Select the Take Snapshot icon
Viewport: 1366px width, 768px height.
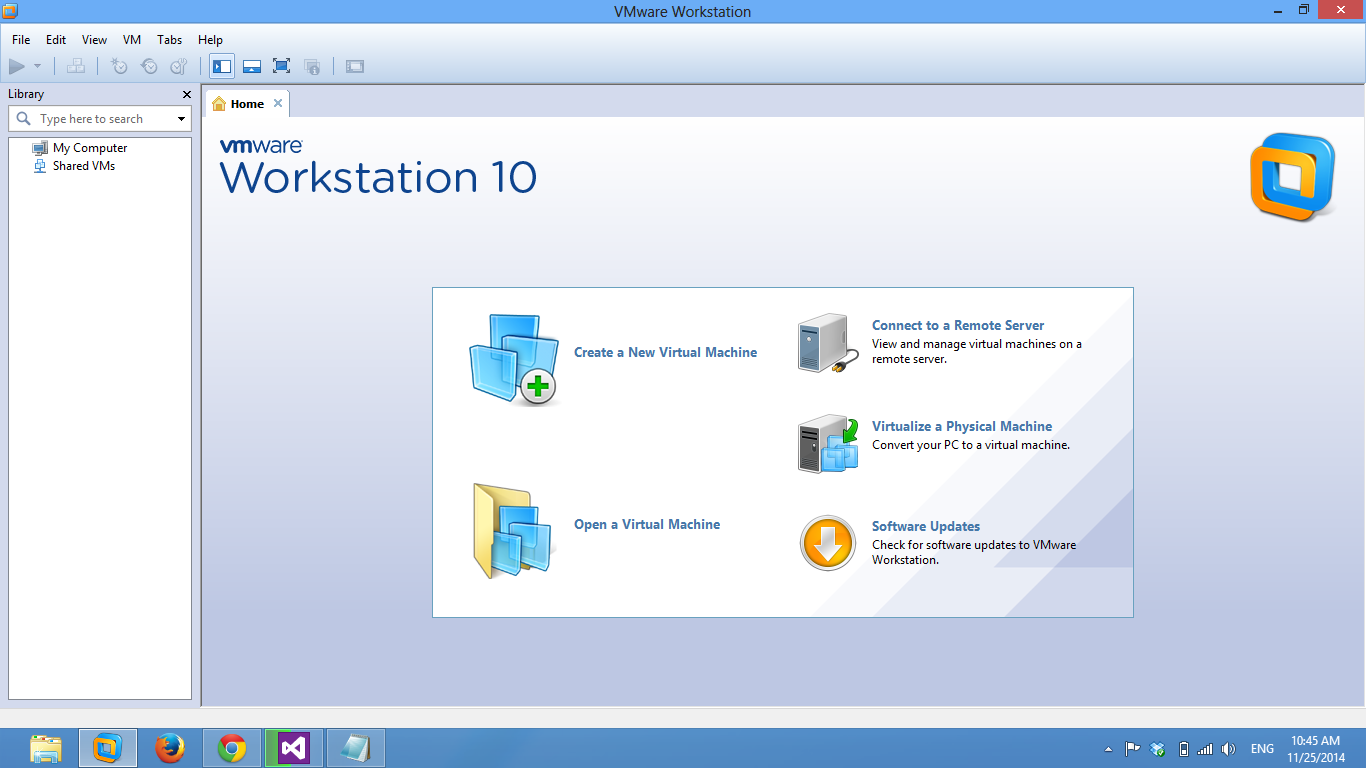(119, 66)
